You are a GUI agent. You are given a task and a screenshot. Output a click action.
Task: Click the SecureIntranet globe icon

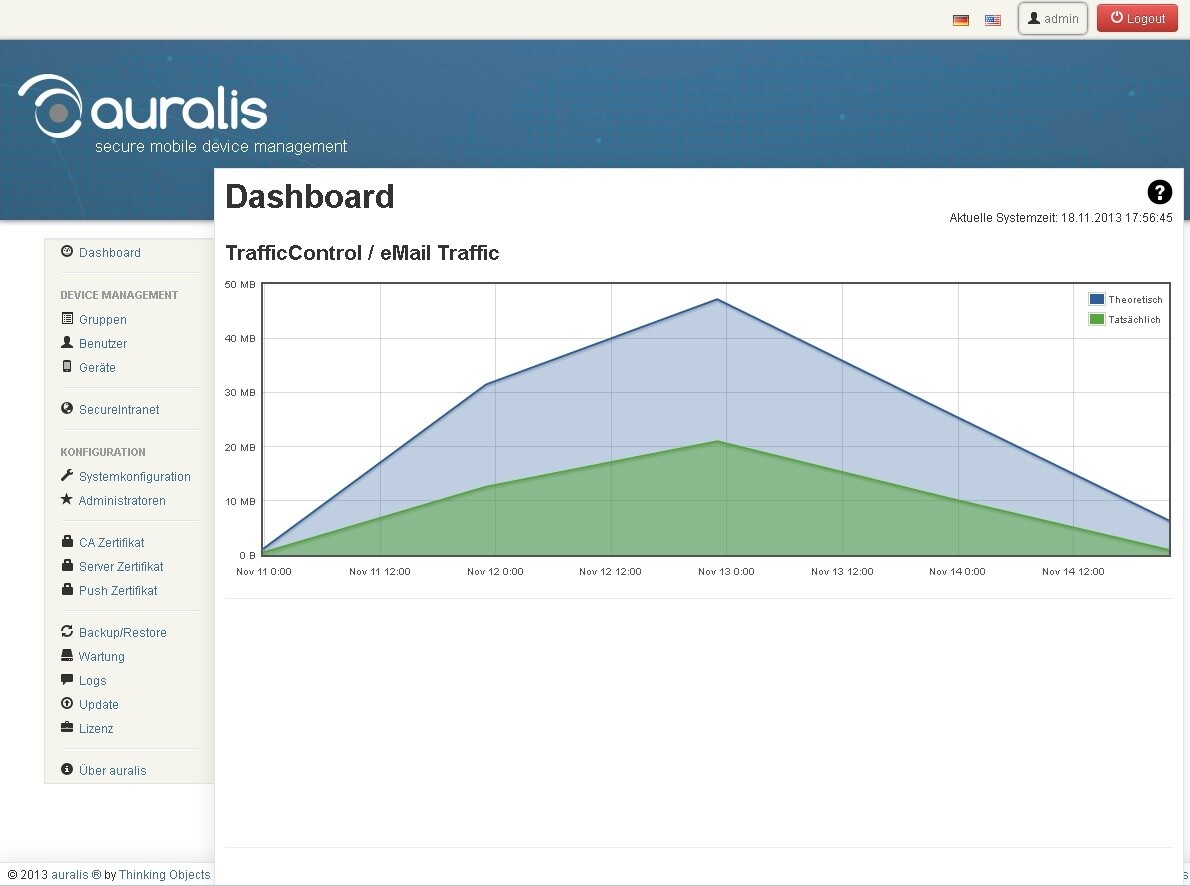pos(67,409)
